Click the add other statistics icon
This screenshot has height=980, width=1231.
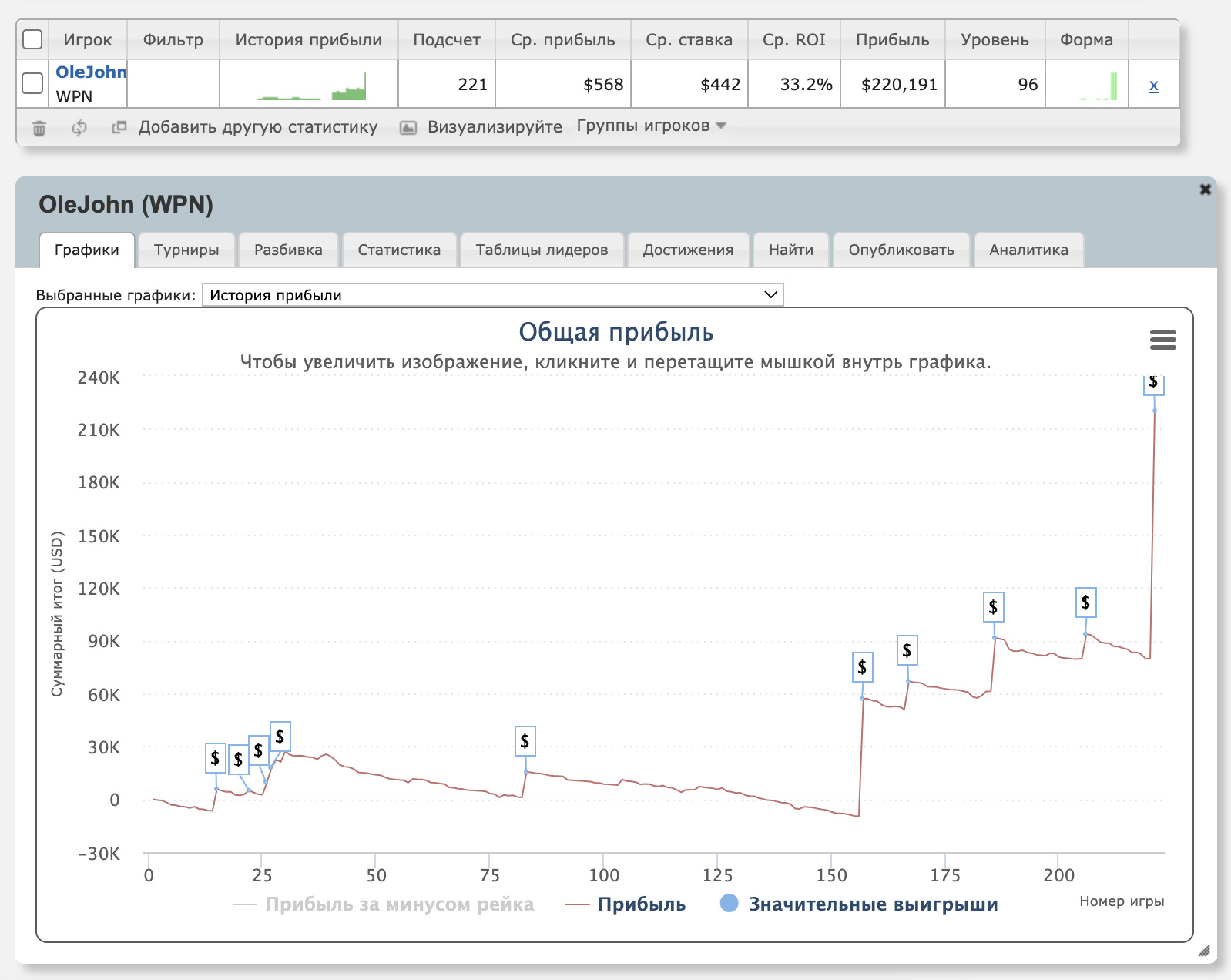pyautogui.click(x=119, y=127)
